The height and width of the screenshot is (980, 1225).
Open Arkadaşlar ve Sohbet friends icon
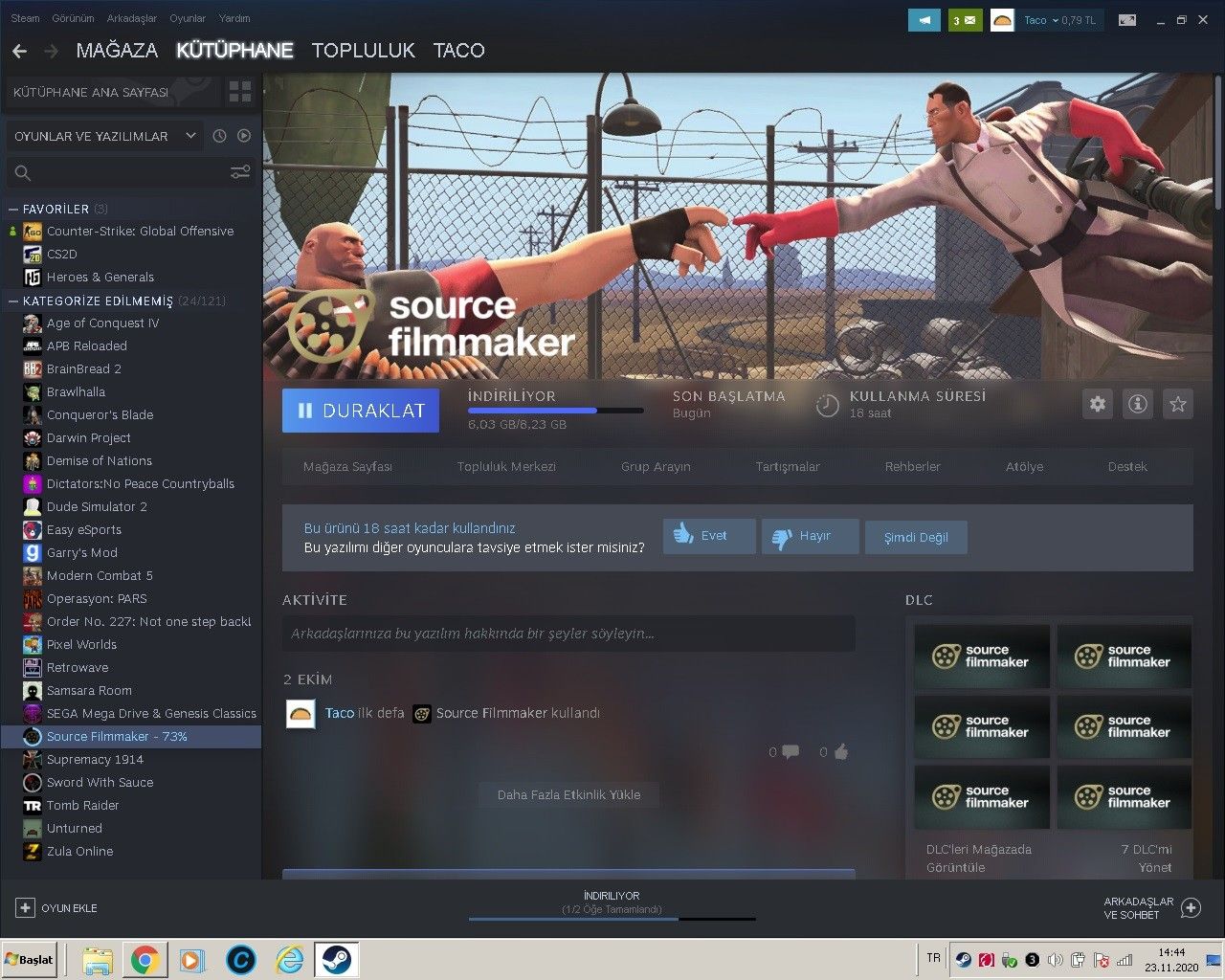[x=1191, y=908]
